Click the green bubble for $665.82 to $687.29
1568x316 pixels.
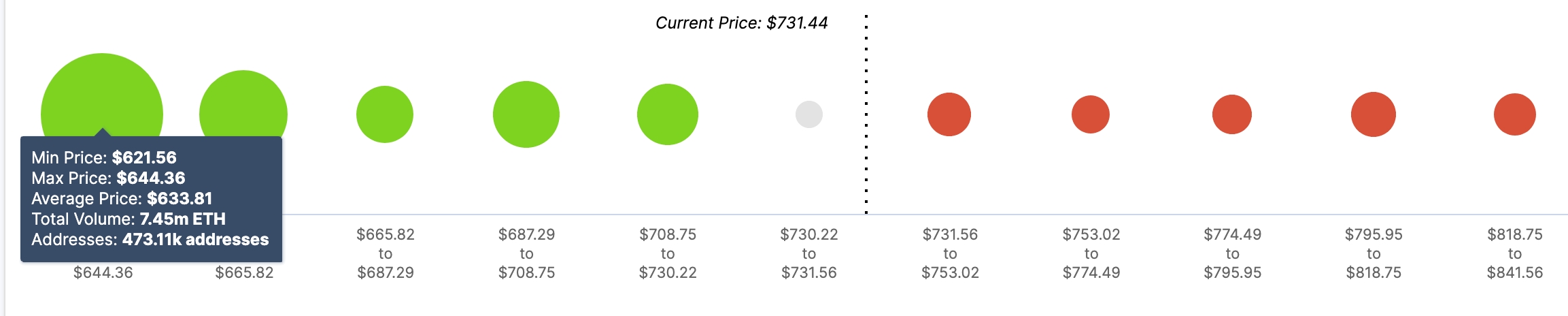(x=385, y=114)
